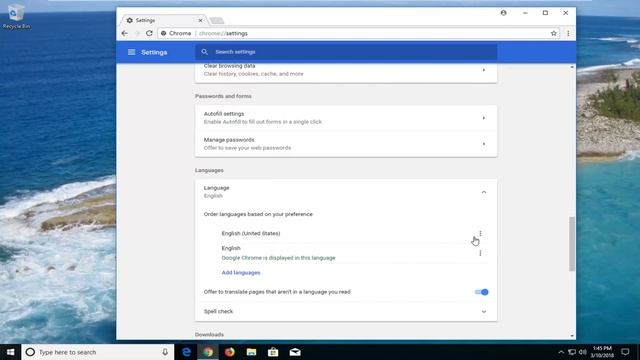Open the Action Center notifications icon
Viewport: 640px width, 360px height.
625,352
